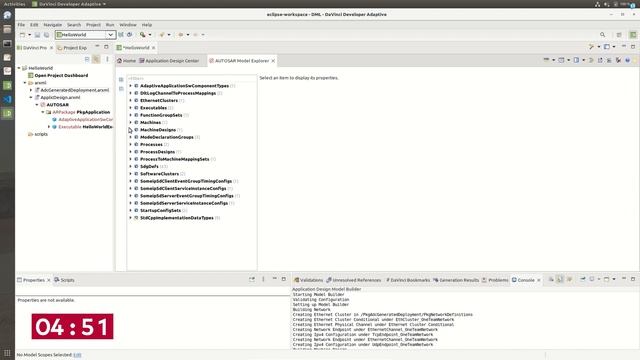This screenshot has width=640, height=360.
Task: Select ARPackage PkgApplication in tree
Action: (x=81, y=112)
